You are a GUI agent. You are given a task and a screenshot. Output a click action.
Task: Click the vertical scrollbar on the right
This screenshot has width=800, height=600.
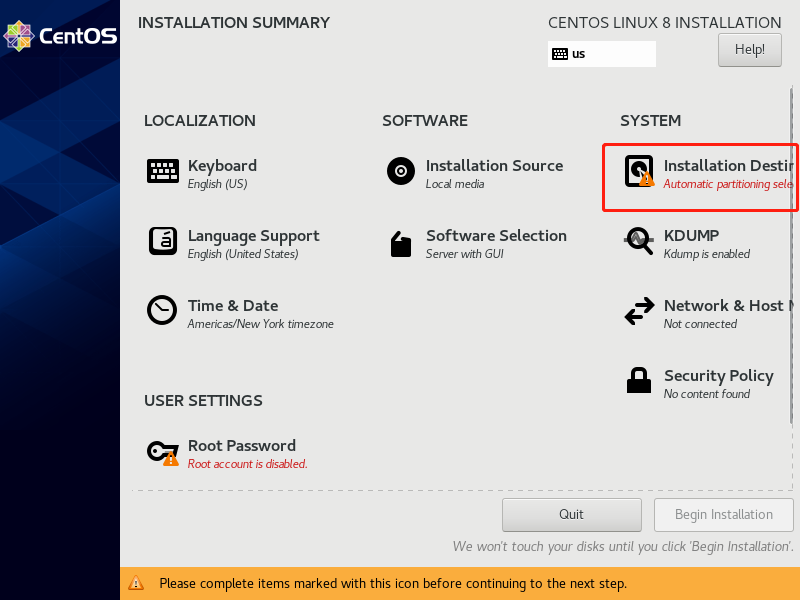pos(790,250)
